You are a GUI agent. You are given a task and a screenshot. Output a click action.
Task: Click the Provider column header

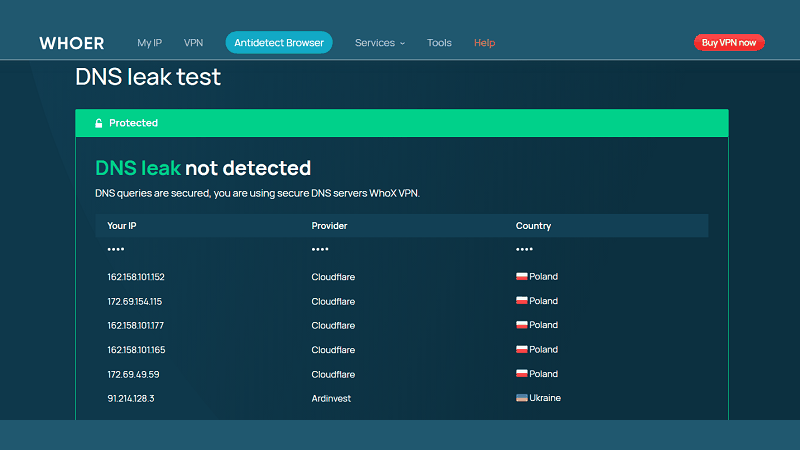[329, 226]
